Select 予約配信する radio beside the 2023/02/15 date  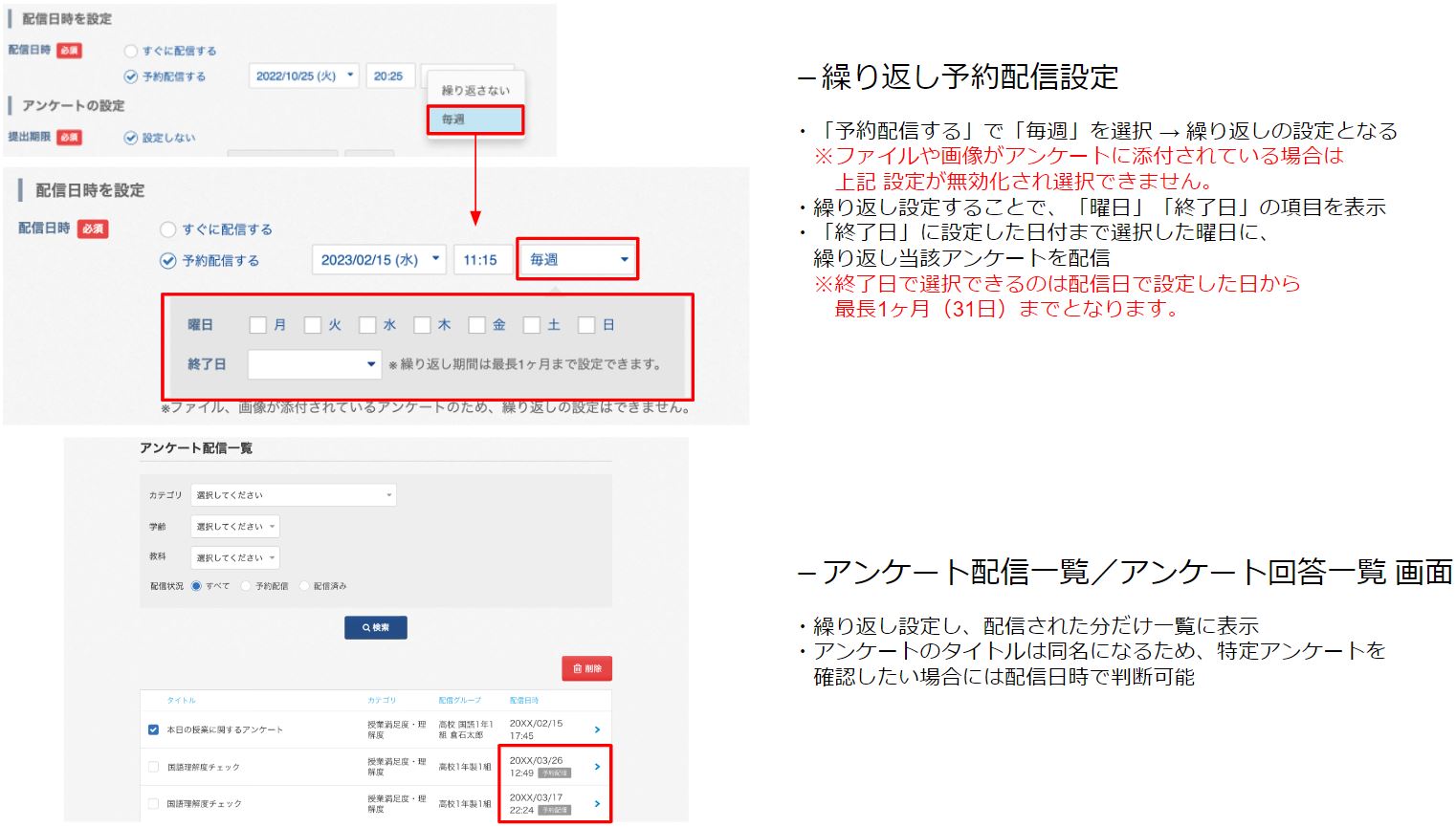tap(167, 260)
